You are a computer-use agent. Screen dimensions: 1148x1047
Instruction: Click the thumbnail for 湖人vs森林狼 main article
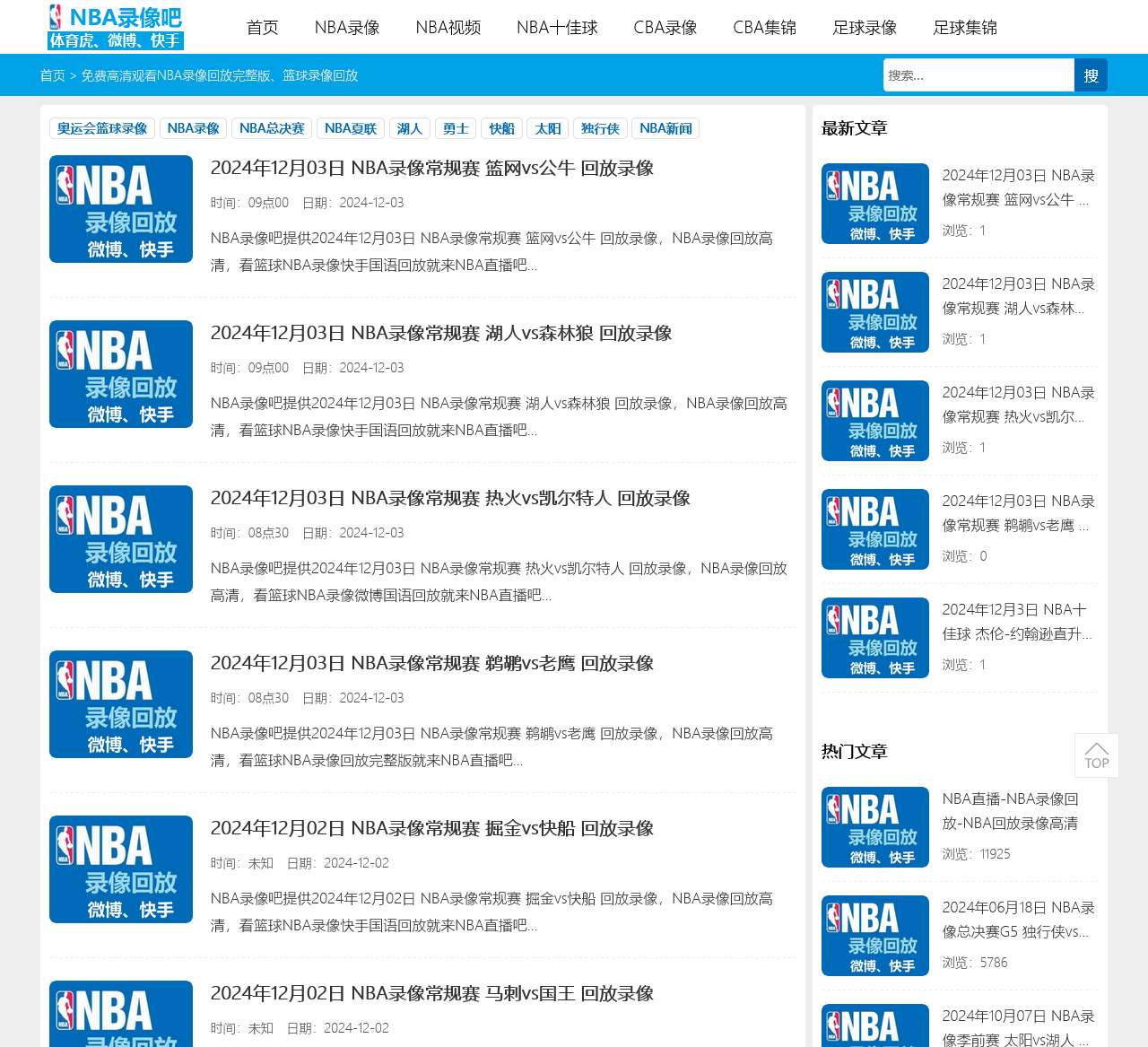click(x=121, y=374)
